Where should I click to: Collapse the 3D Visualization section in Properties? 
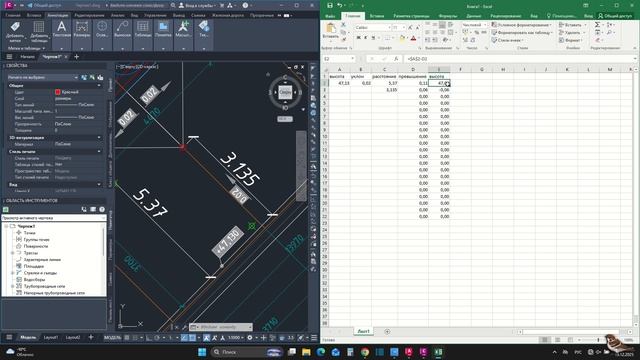pos(99,138)
